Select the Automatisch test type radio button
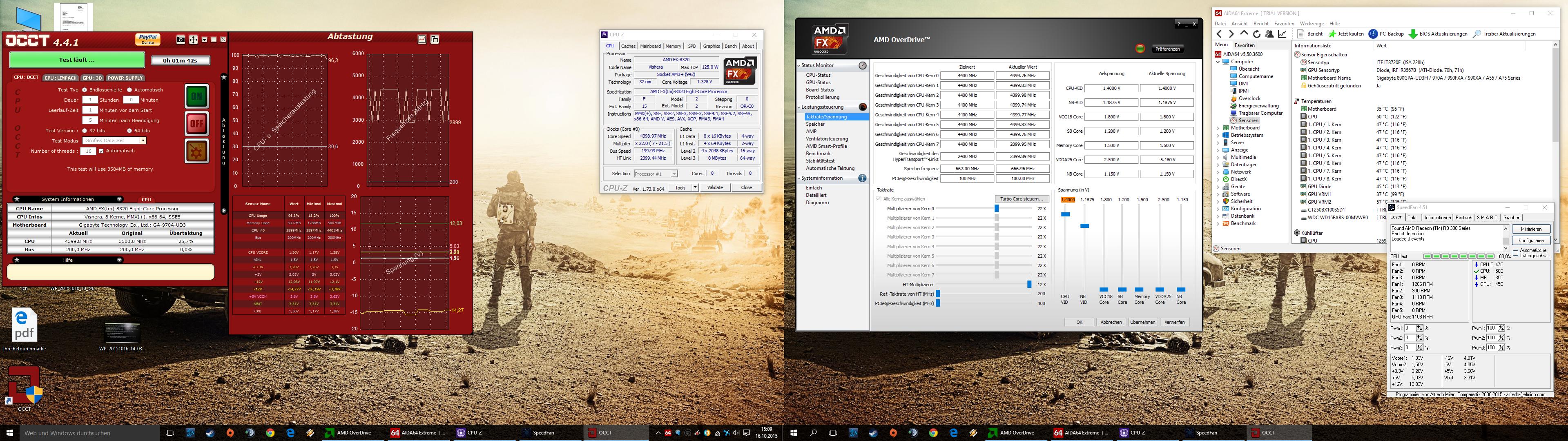1568x441 pixels. click(x=129, y=90)
